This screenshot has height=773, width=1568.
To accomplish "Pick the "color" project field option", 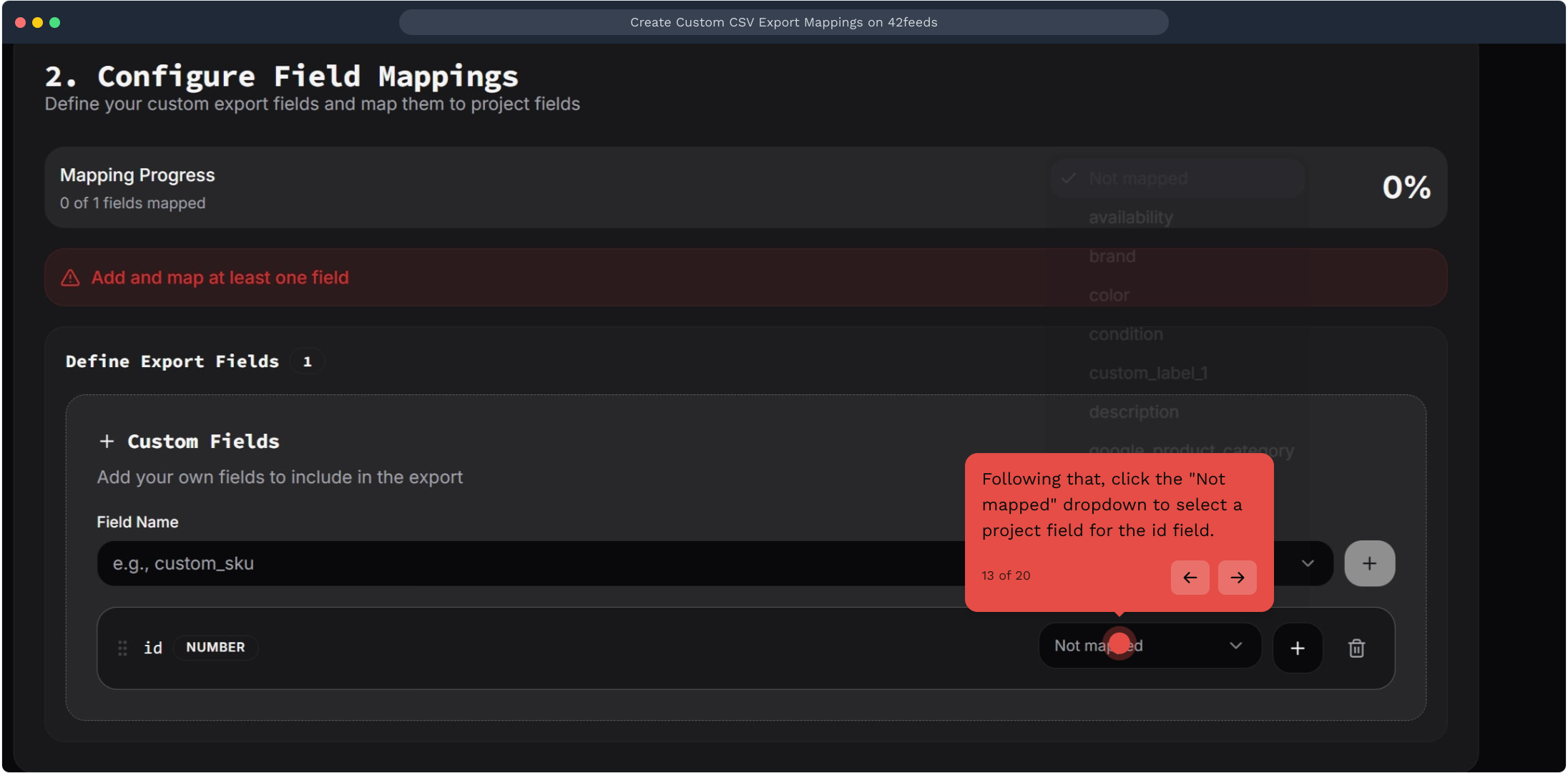I will click(1109, 295).
